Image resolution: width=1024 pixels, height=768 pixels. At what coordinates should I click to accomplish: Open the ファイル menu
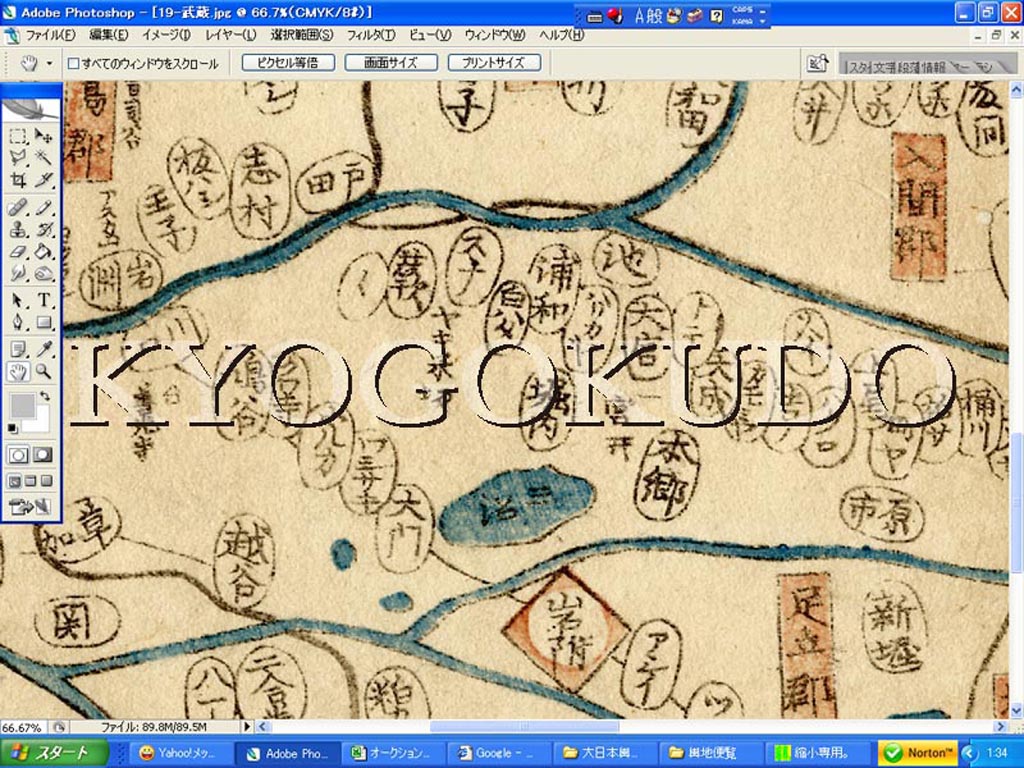coord(50,35)
